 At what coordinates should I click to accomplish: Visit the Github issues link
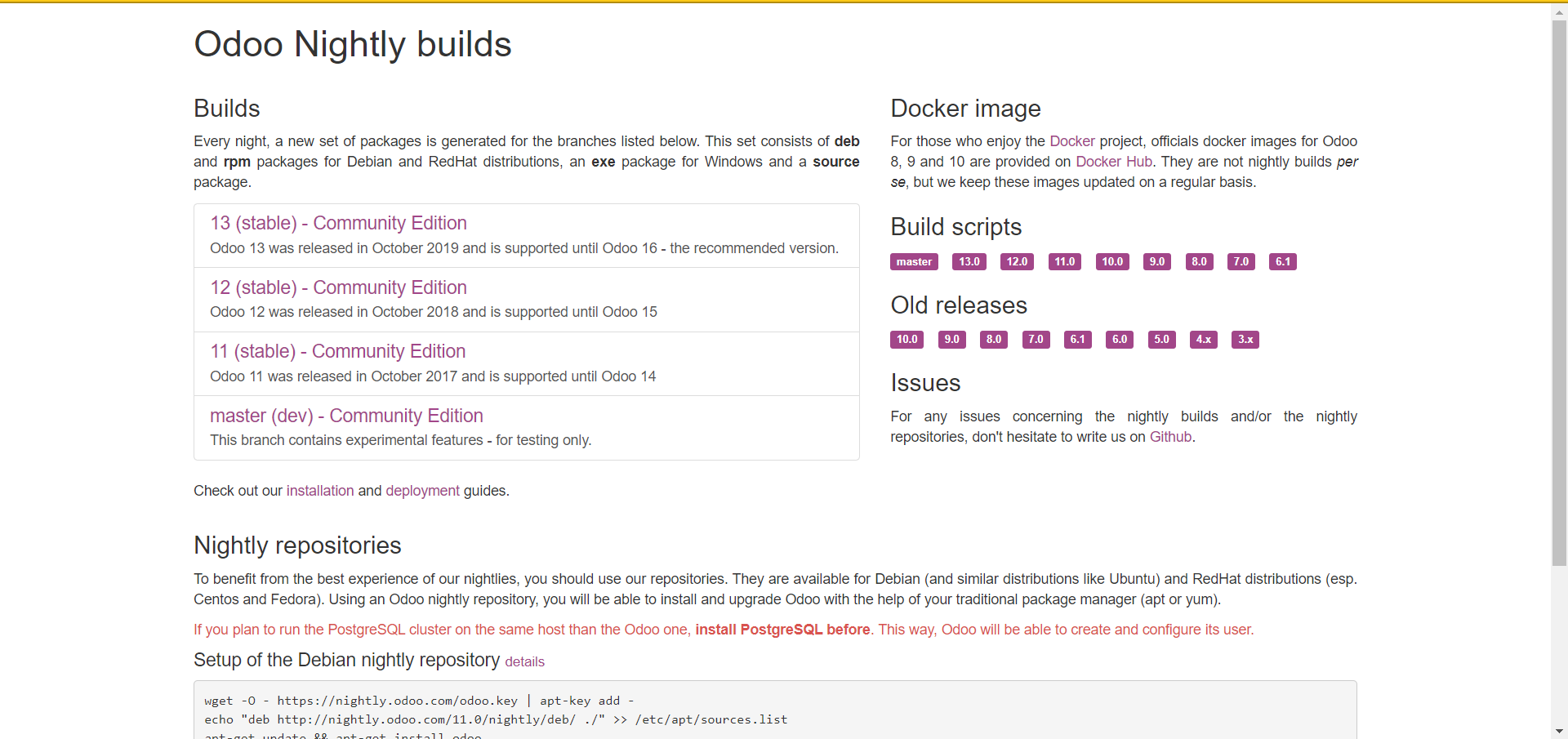pyautogui.click(x=1170, y=437)
